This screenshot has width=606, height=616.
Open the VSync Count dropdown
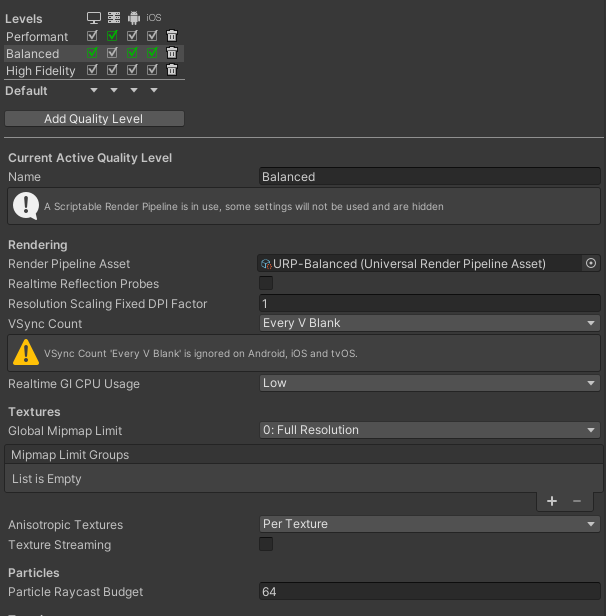tap(429, 323)
